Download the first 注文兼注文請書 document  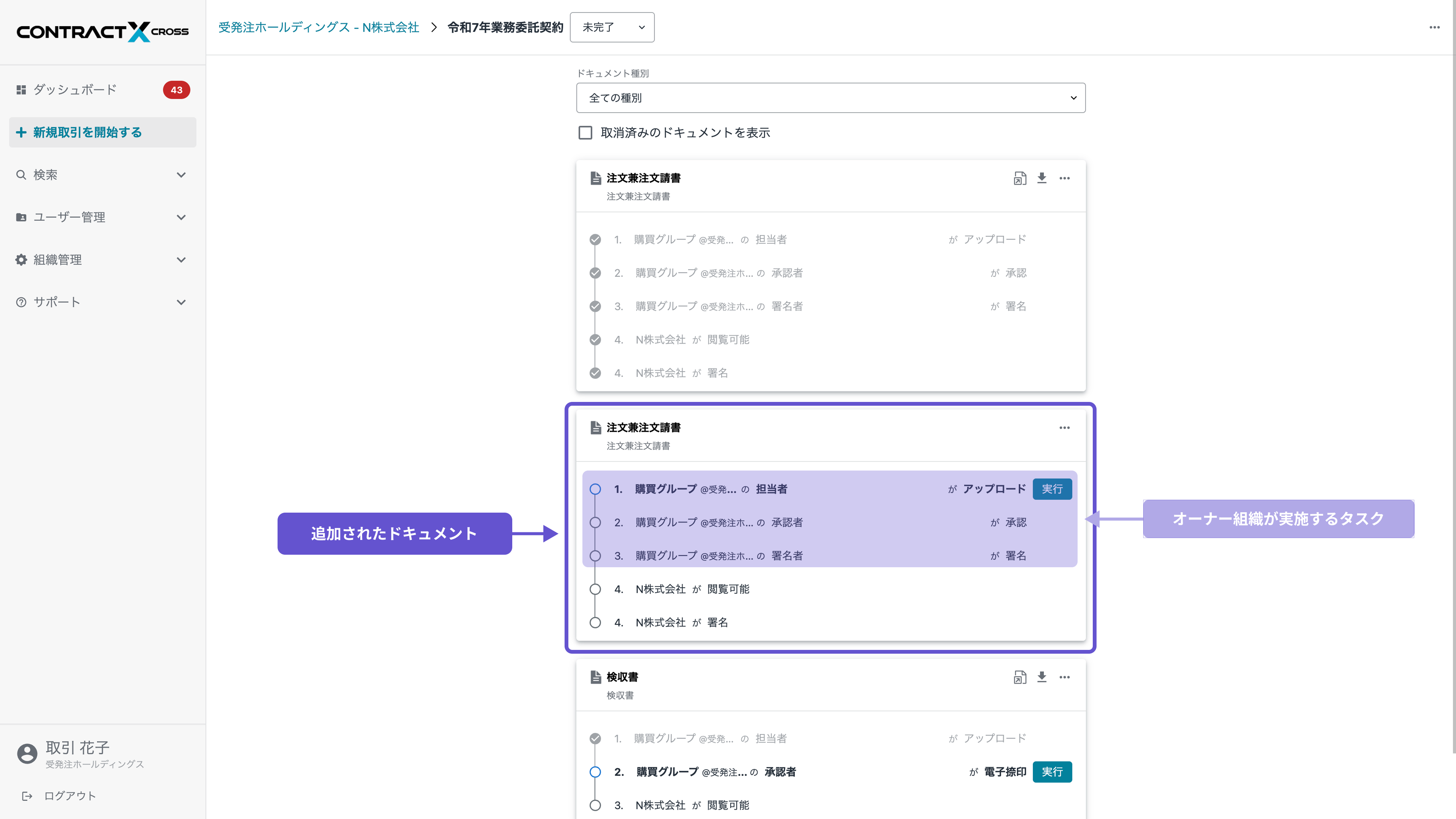[x=1042, y=177]
